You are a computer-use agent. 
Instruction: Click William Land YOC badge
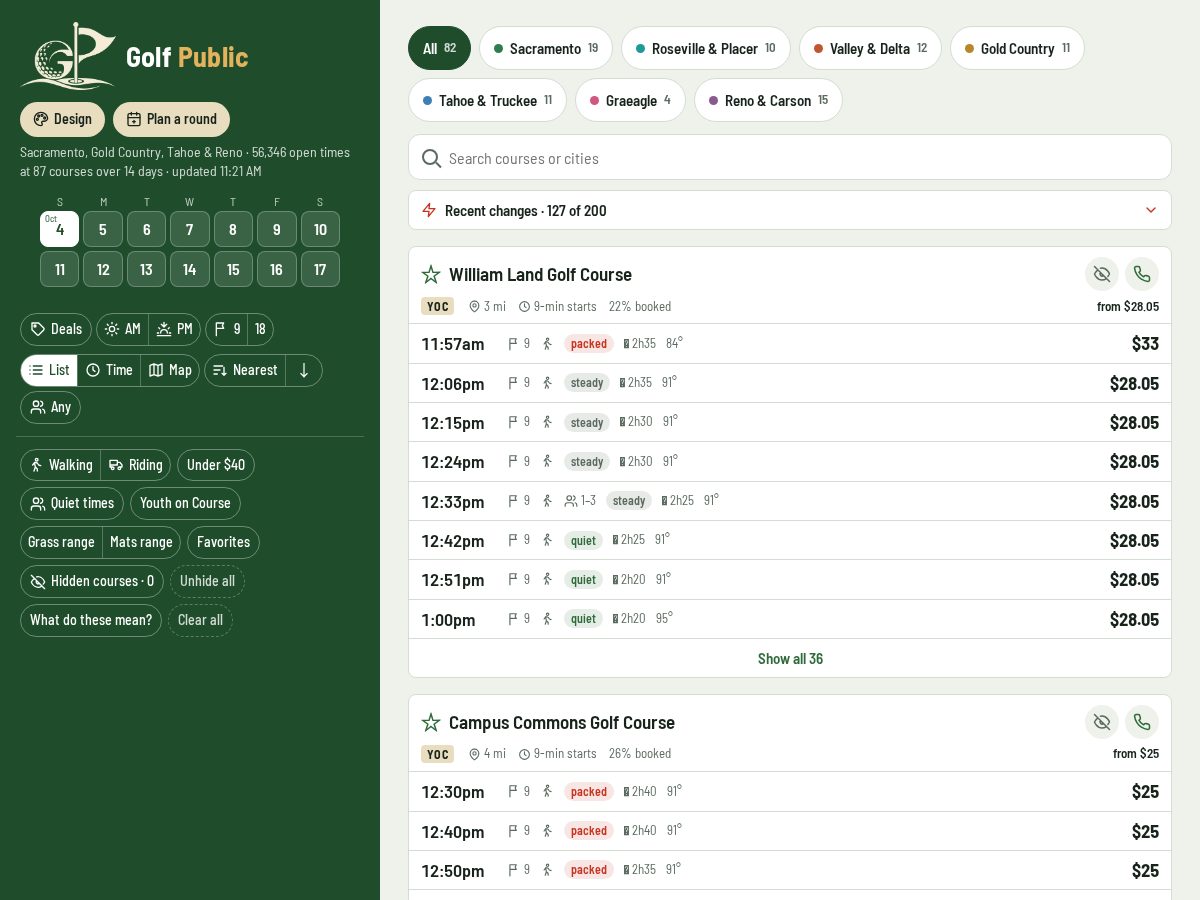point(437,306)
